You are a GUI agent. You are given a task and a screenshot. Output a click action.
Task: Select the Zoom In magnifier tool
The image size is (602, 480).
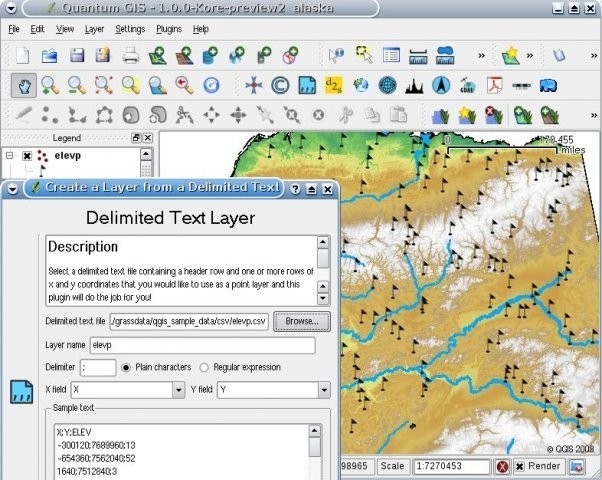click(x=50, y=85)
